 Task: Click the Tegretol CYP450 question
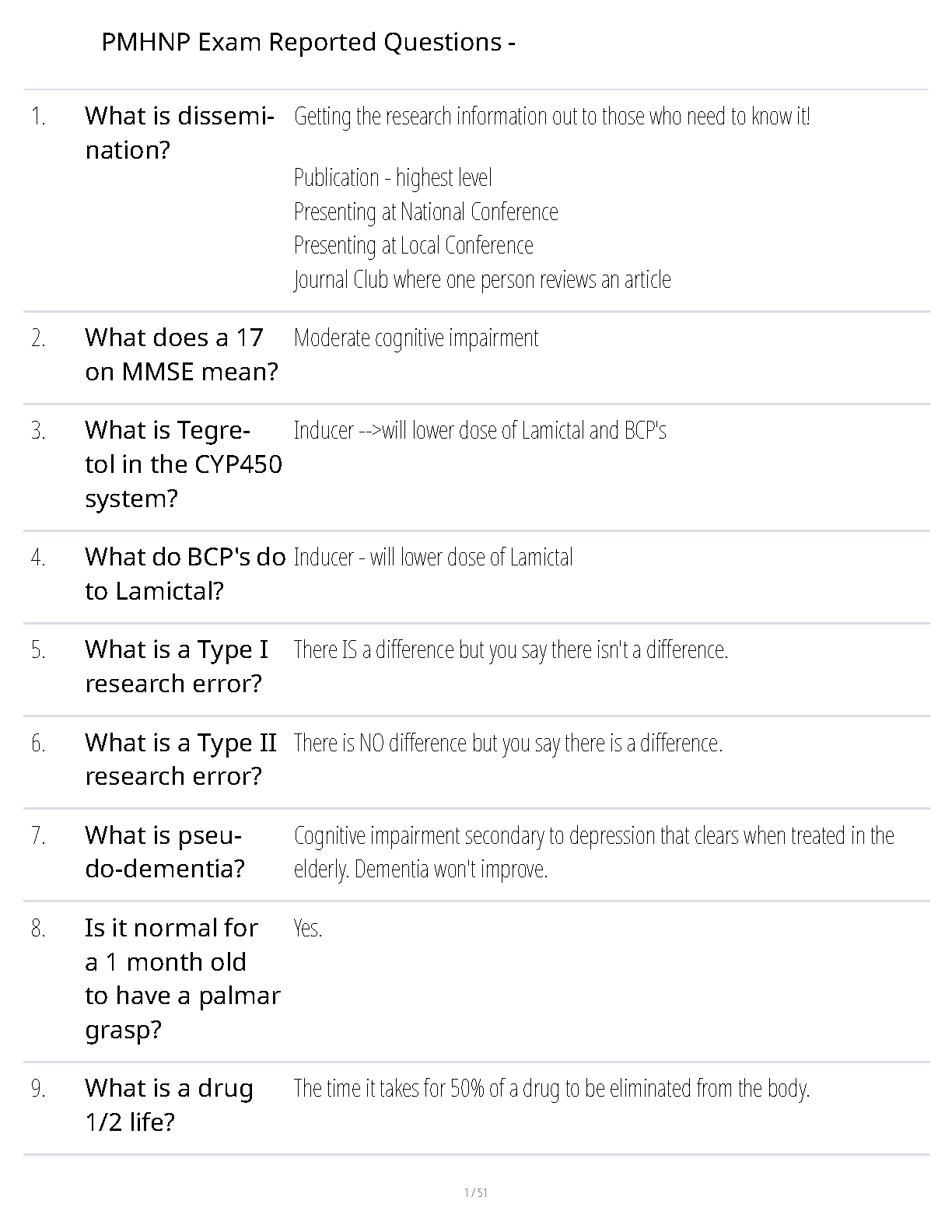(183, 464)
